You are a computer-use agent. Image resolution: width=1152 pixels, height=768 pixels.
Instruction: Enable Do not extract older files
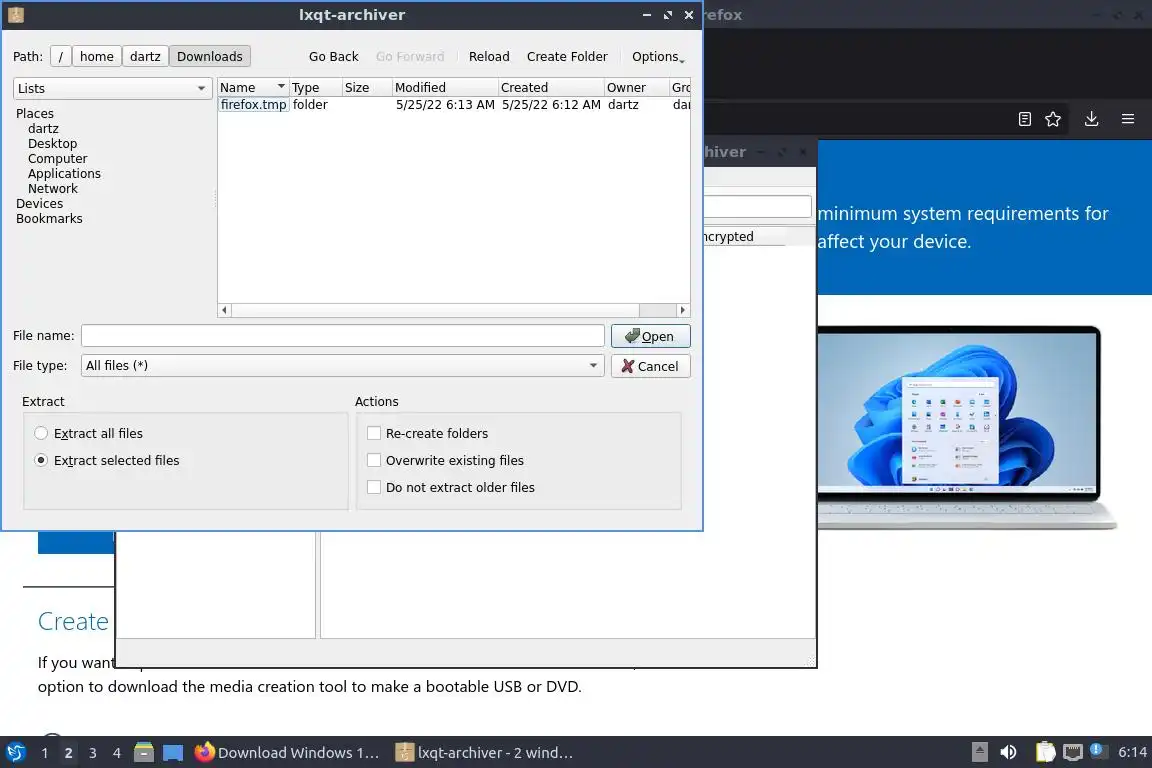(x=374, y=487)
